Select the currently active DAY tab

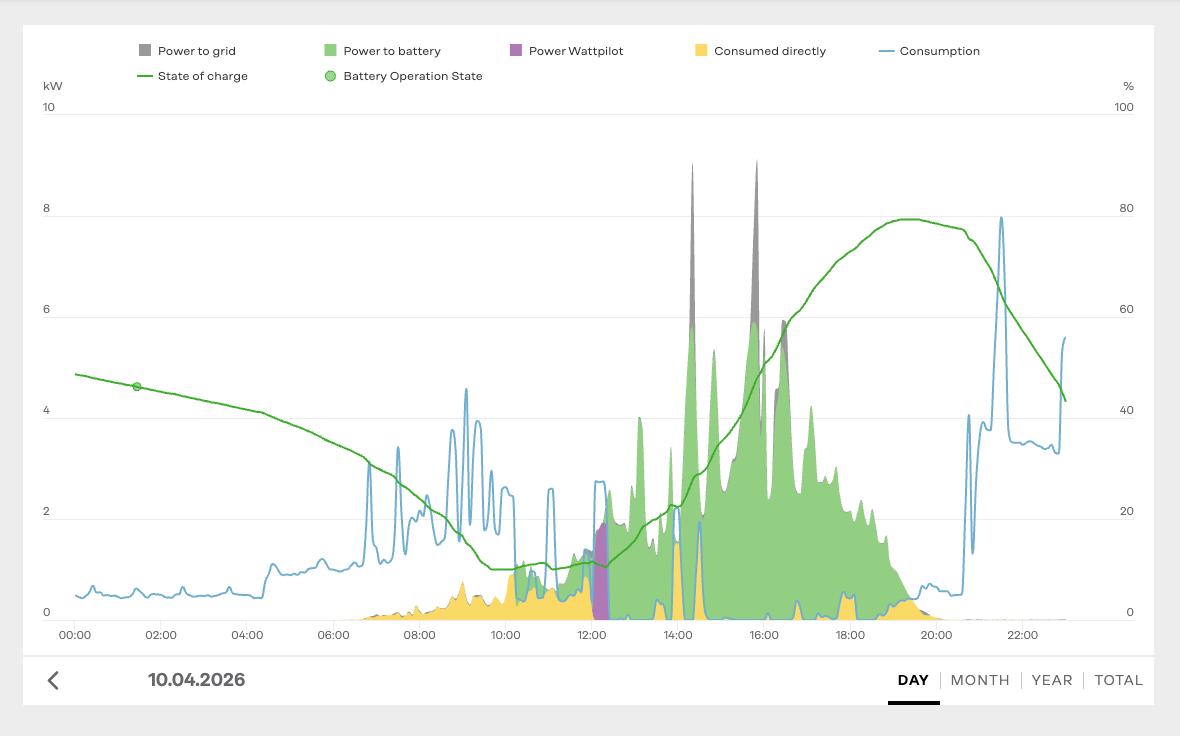click(913, 679)
